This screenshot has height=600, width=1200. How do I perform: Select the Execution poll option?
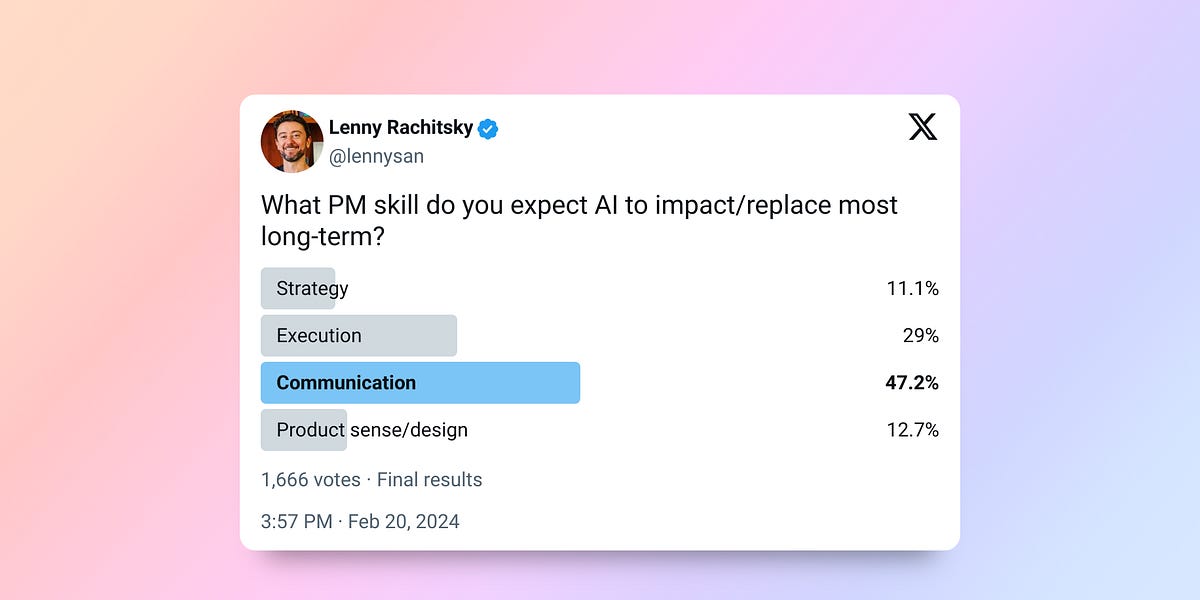pos(319,336)
